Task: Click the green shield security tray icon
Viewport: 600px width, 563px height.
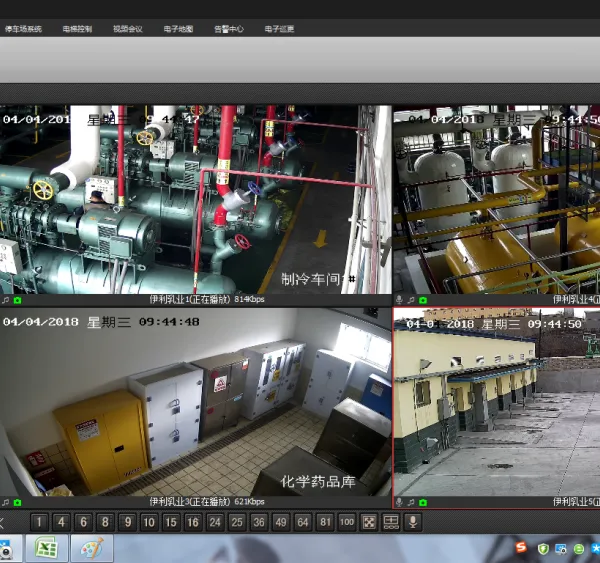Action: pos(543,549)
